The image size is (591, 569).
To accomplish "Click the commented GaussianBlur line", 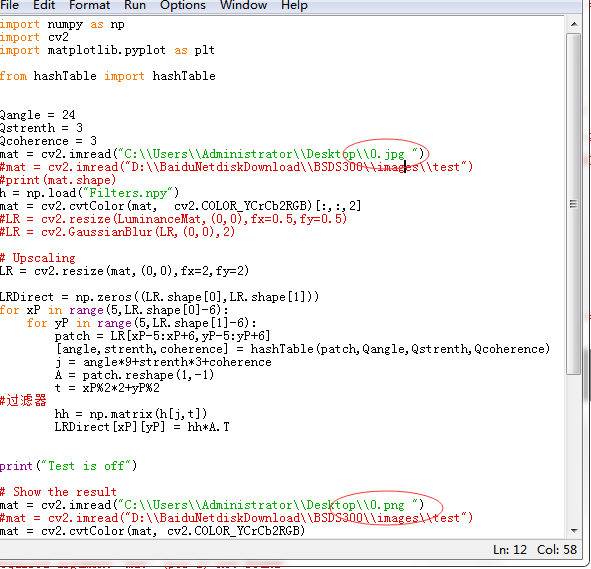I will [118, 232].
